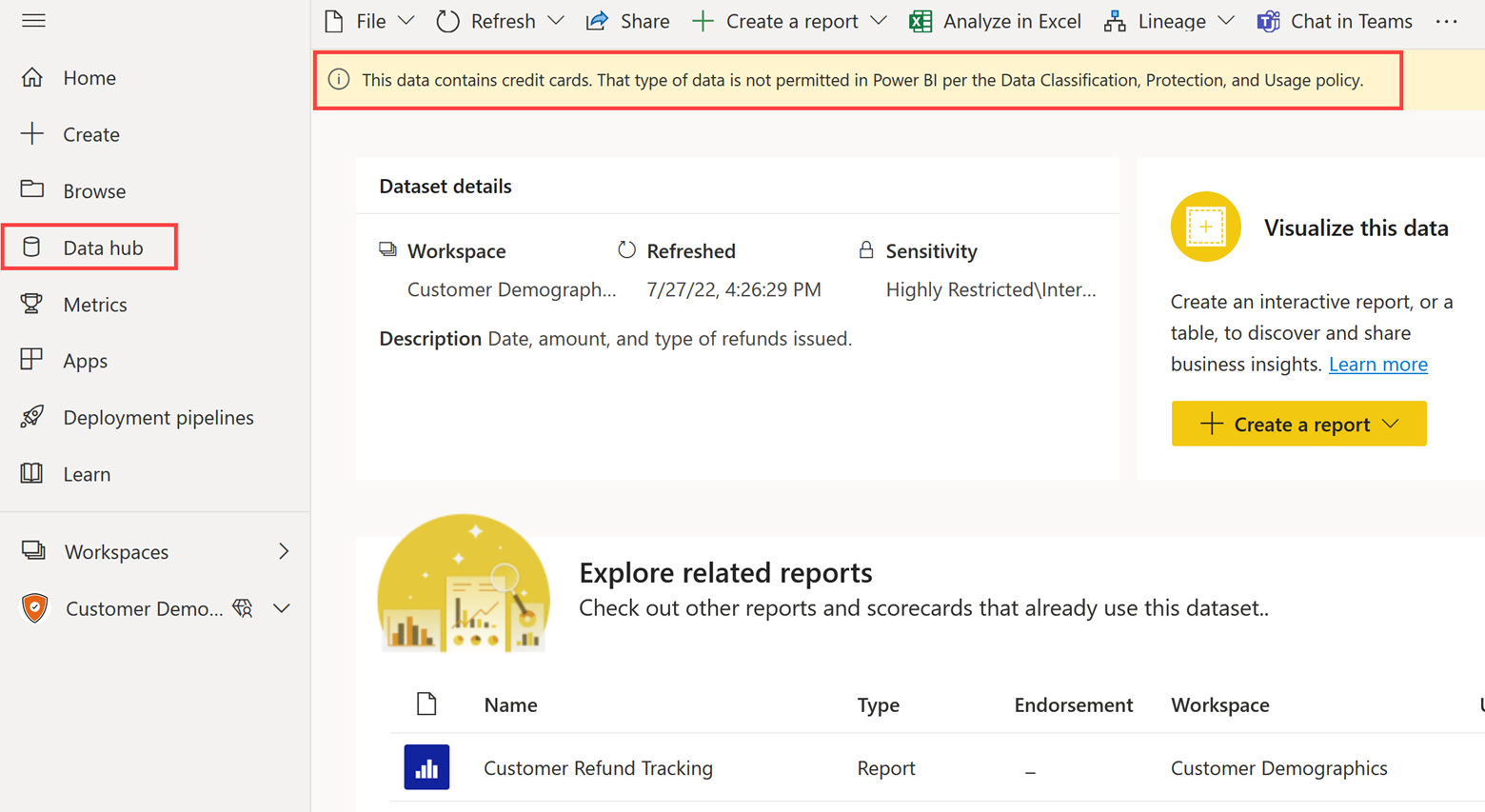The height and width of the screenshot is (812, 1485).
Task: Click the Metrics trophy icon
Action: click(x=31, y=304)
